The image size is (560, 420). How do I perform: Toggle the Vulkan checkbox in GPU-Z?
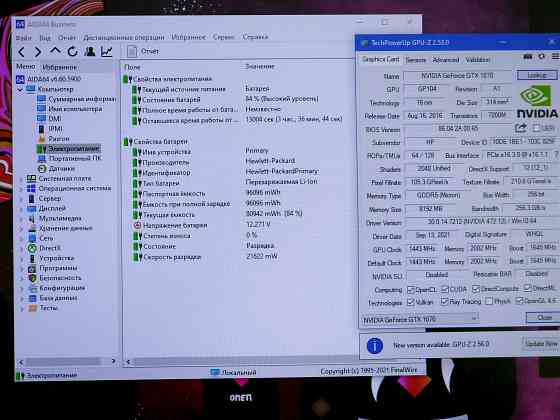click(x=411, y=302)
